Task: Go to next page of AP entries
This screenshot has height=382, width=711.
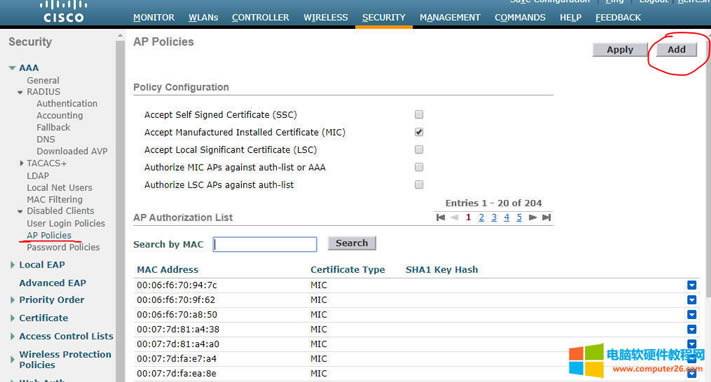Action: pyautogui.click(x=533, y=217)
